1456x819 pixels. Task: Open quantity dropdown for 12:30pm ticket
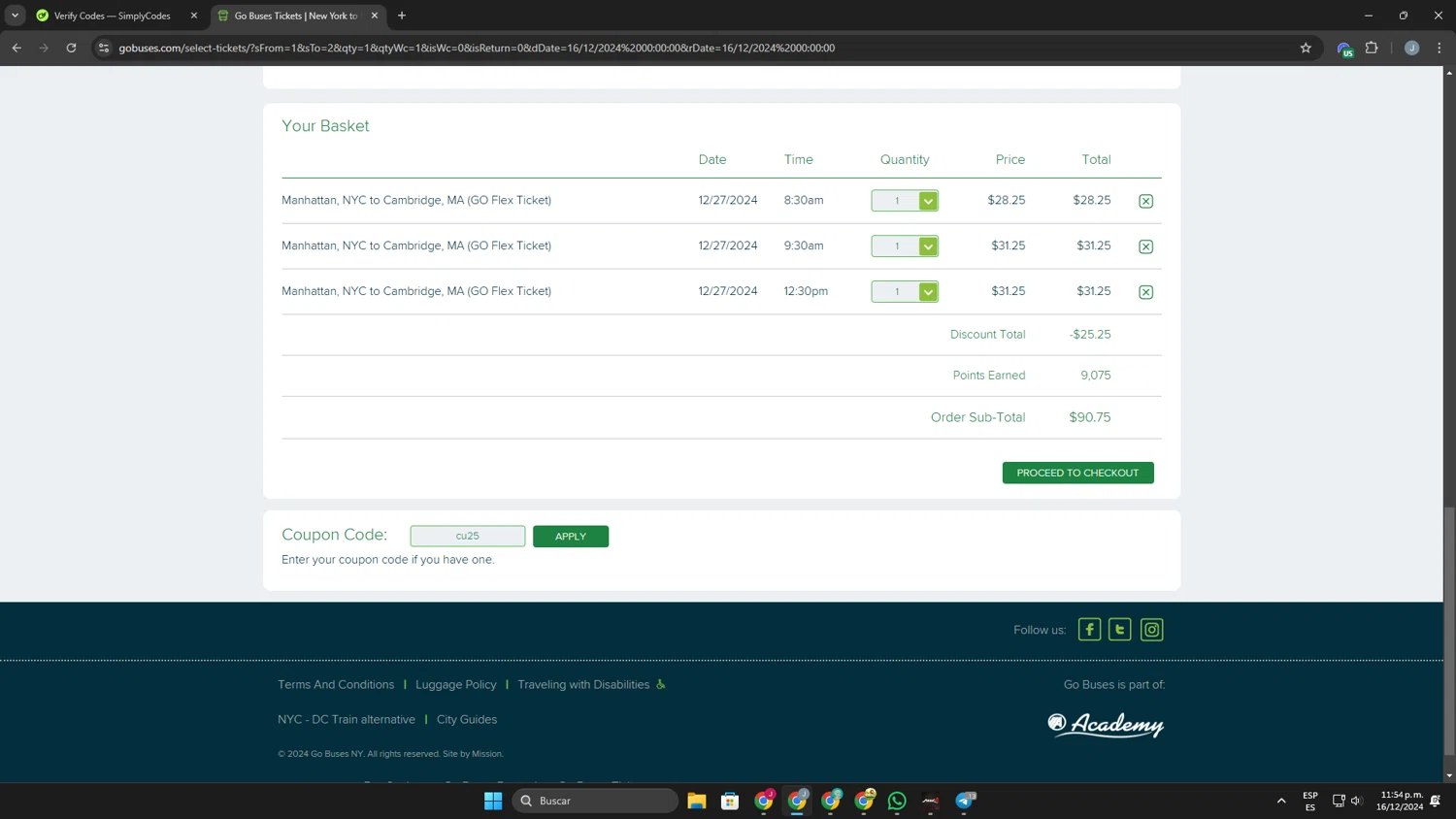click(x=905, y=292)
